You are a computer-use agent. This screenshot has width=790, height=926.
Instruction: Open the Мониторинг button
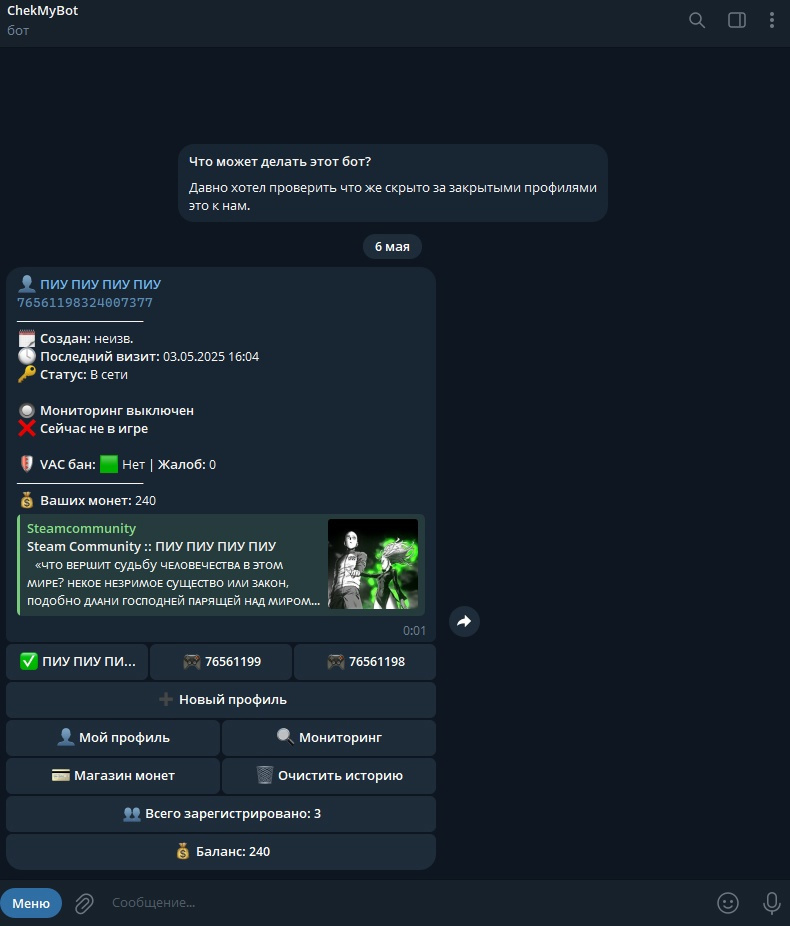(329, 738)
